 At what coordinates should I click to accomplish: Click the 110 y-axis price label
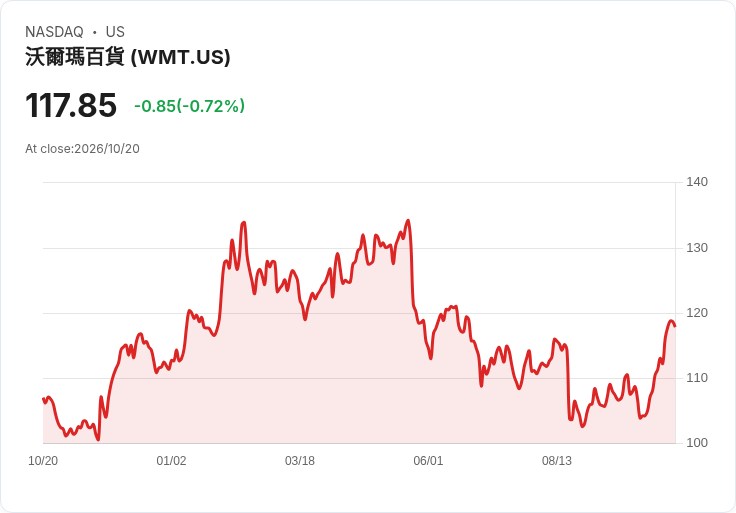(697, 378)
